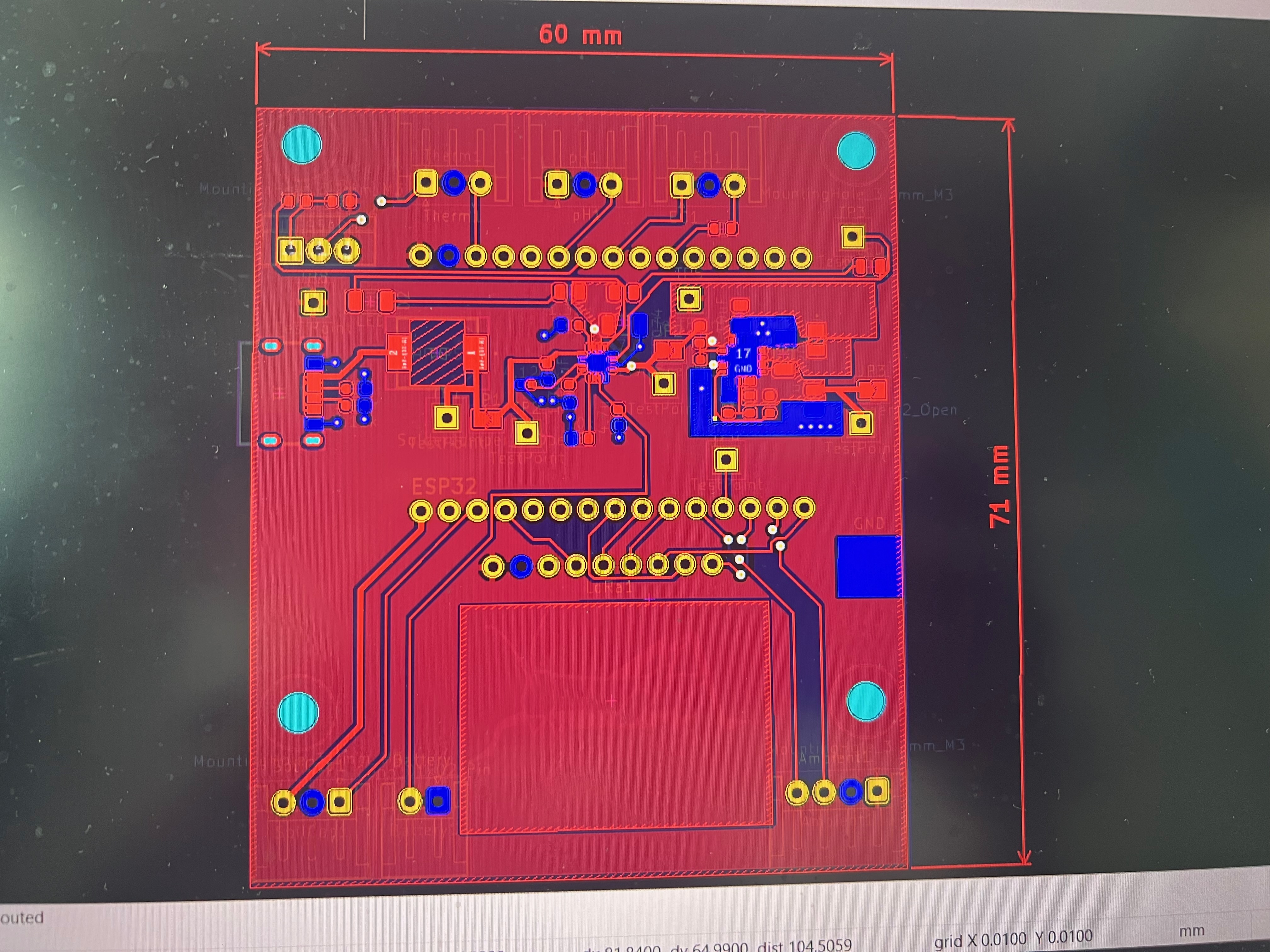The width and height of the screenshot is (1270, 952).
Task: Click the bottom-left cyan mounting hole
Action: click(x=297, y=712)
